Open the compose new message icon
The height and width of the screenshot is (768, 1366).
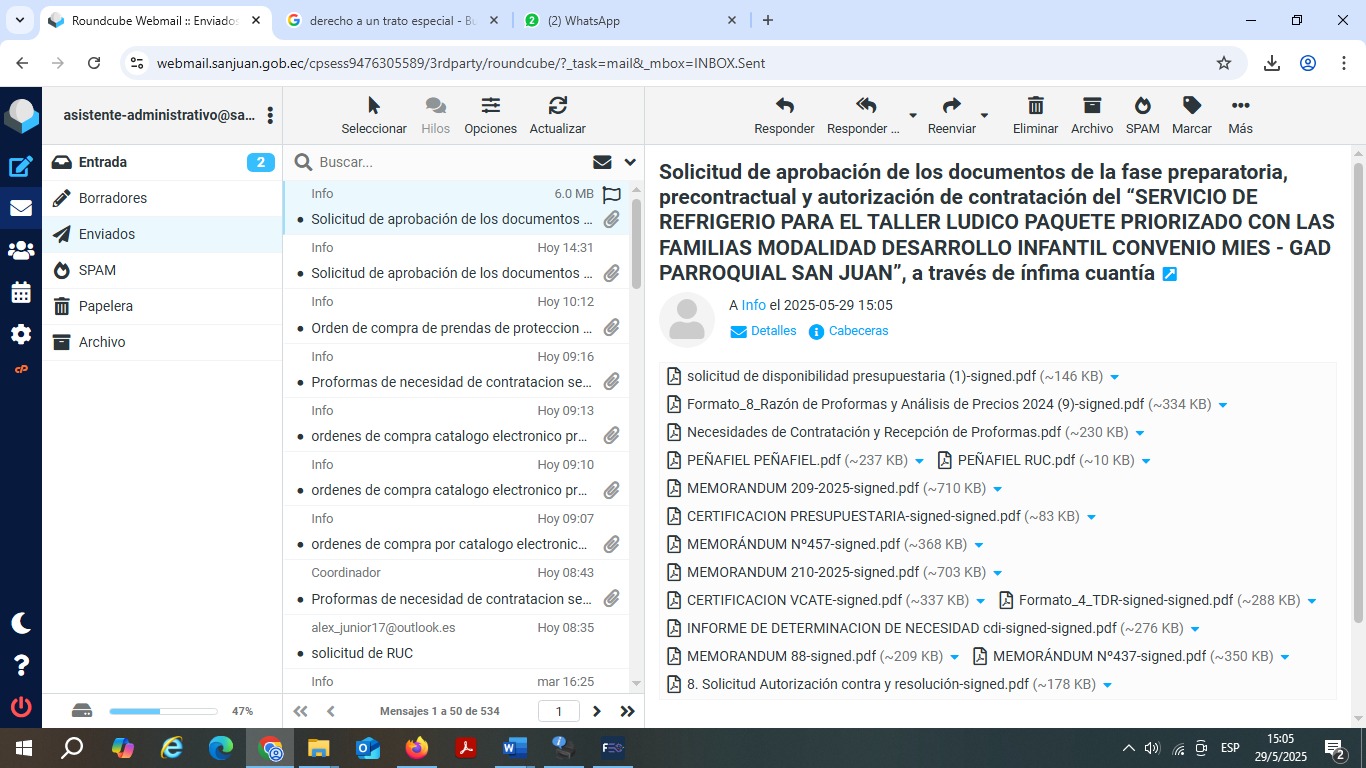[21, 167]
